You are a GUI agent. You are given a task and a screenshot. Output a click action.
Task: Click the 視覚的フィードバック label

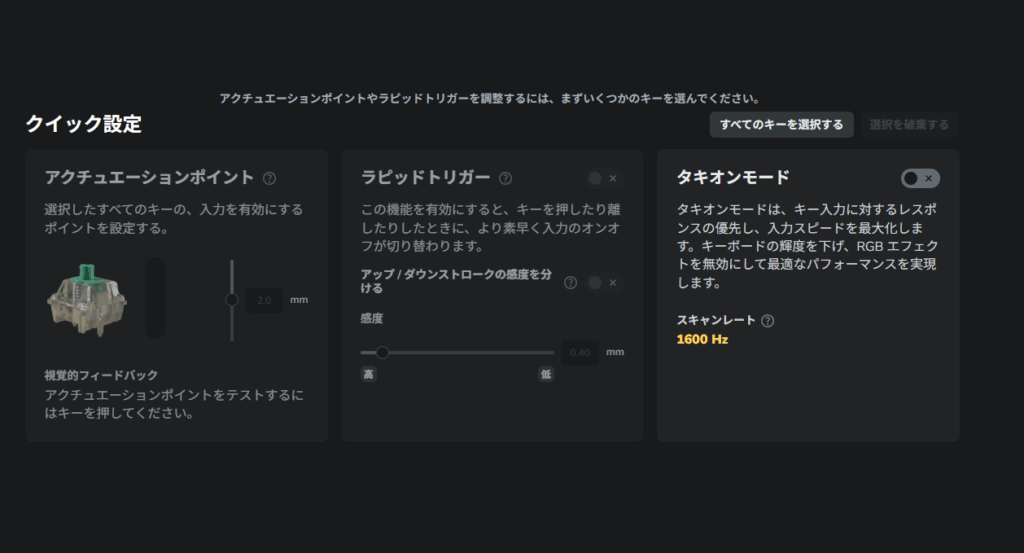[x=101, y=375]
